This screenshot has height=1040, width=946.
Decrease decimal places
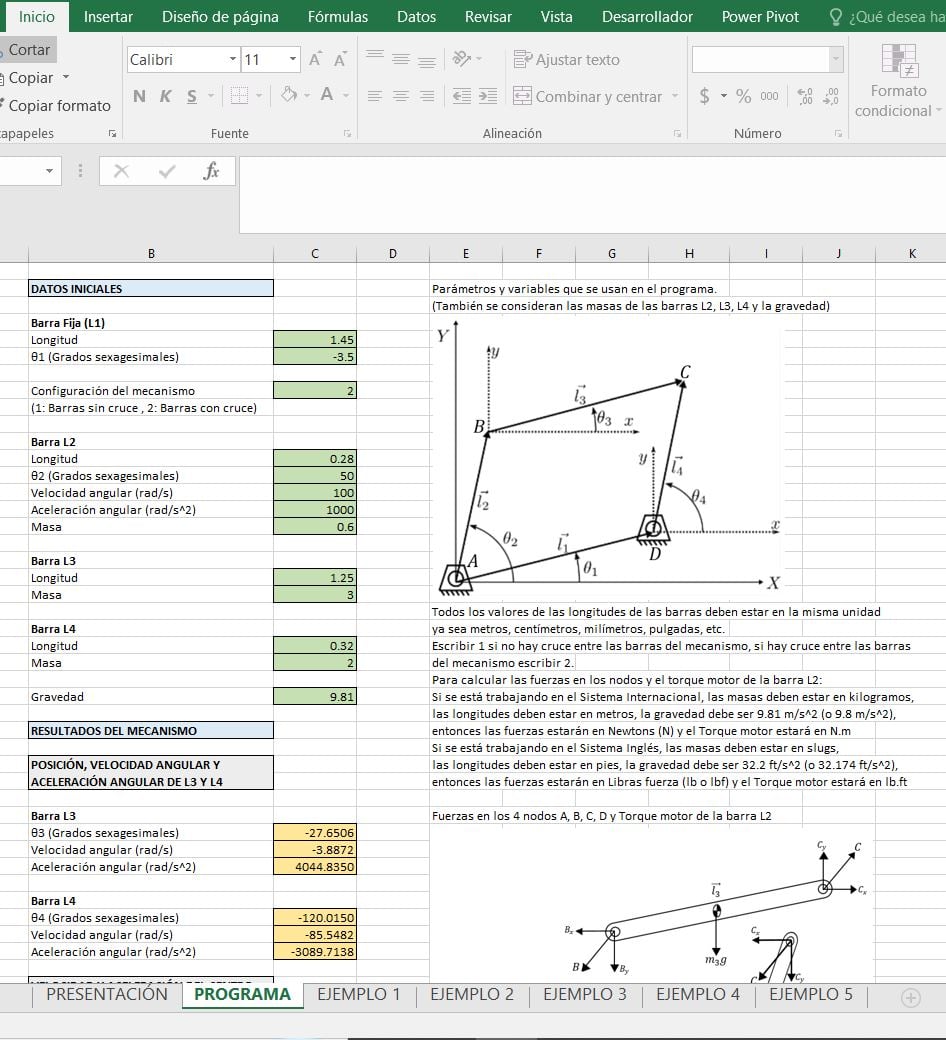pos(831,96)
